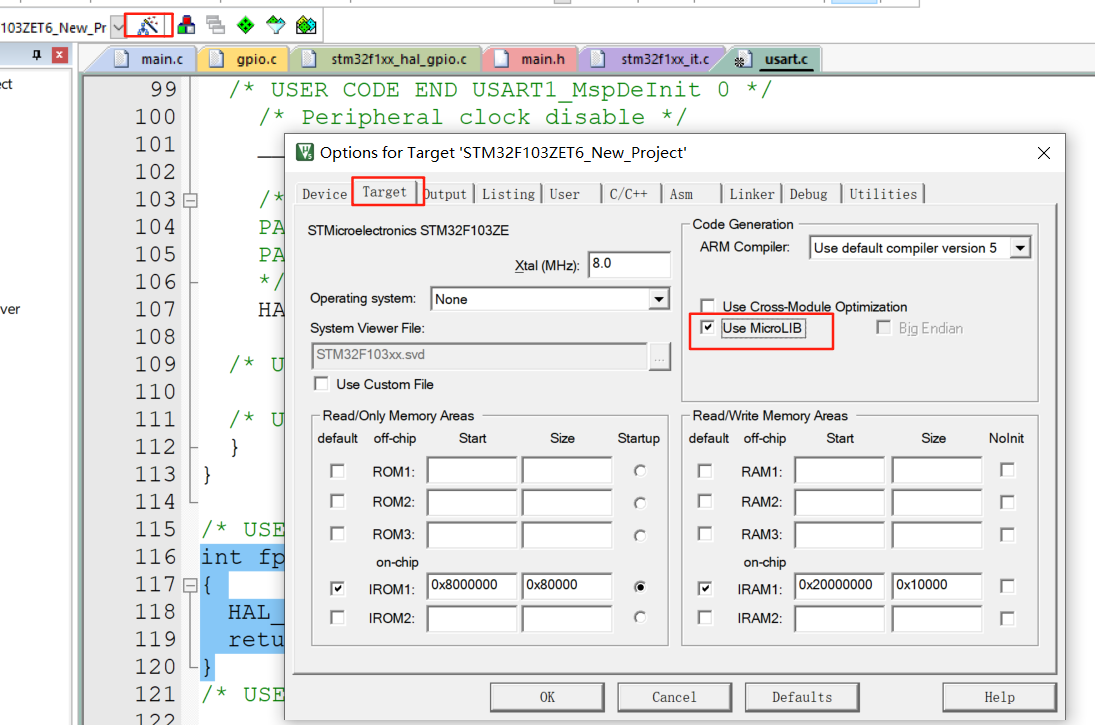Click the window layout icon beside Manage Project Items
The width and height of the screenshot is (1095, 725).
coord(216,24)
